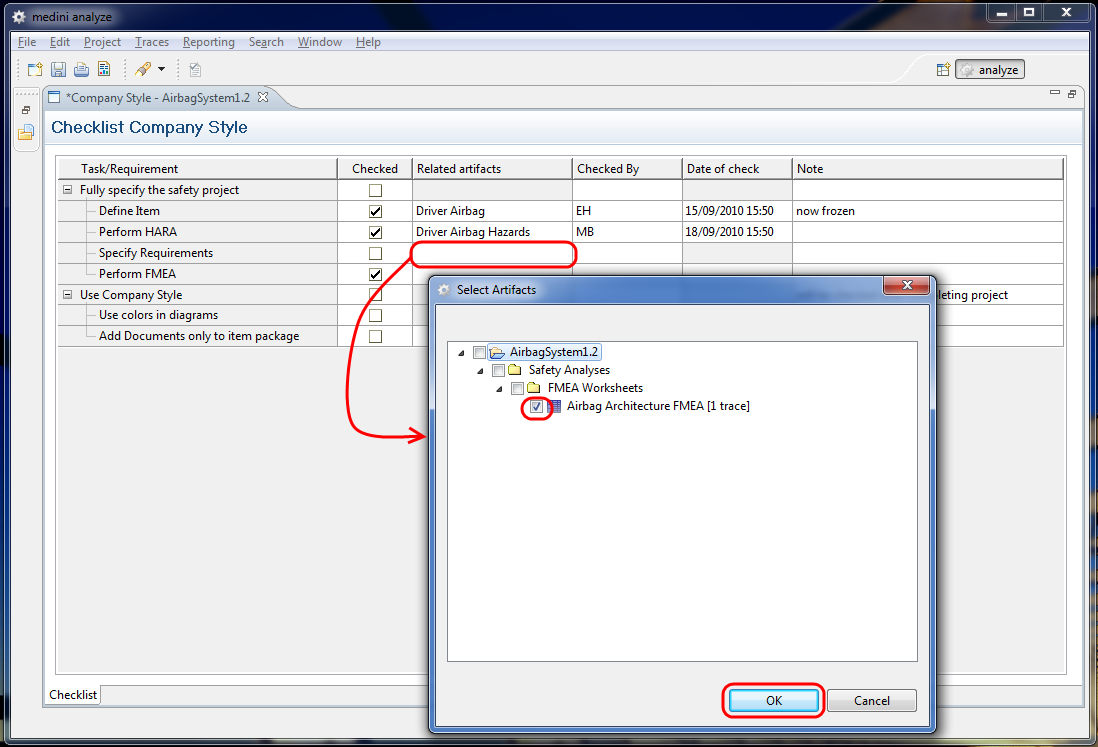The height and width of the screenshot is (747, 1098).
Task: Open the dropdown arrow next to flashlight icon
Action: [x=162, y=69]
